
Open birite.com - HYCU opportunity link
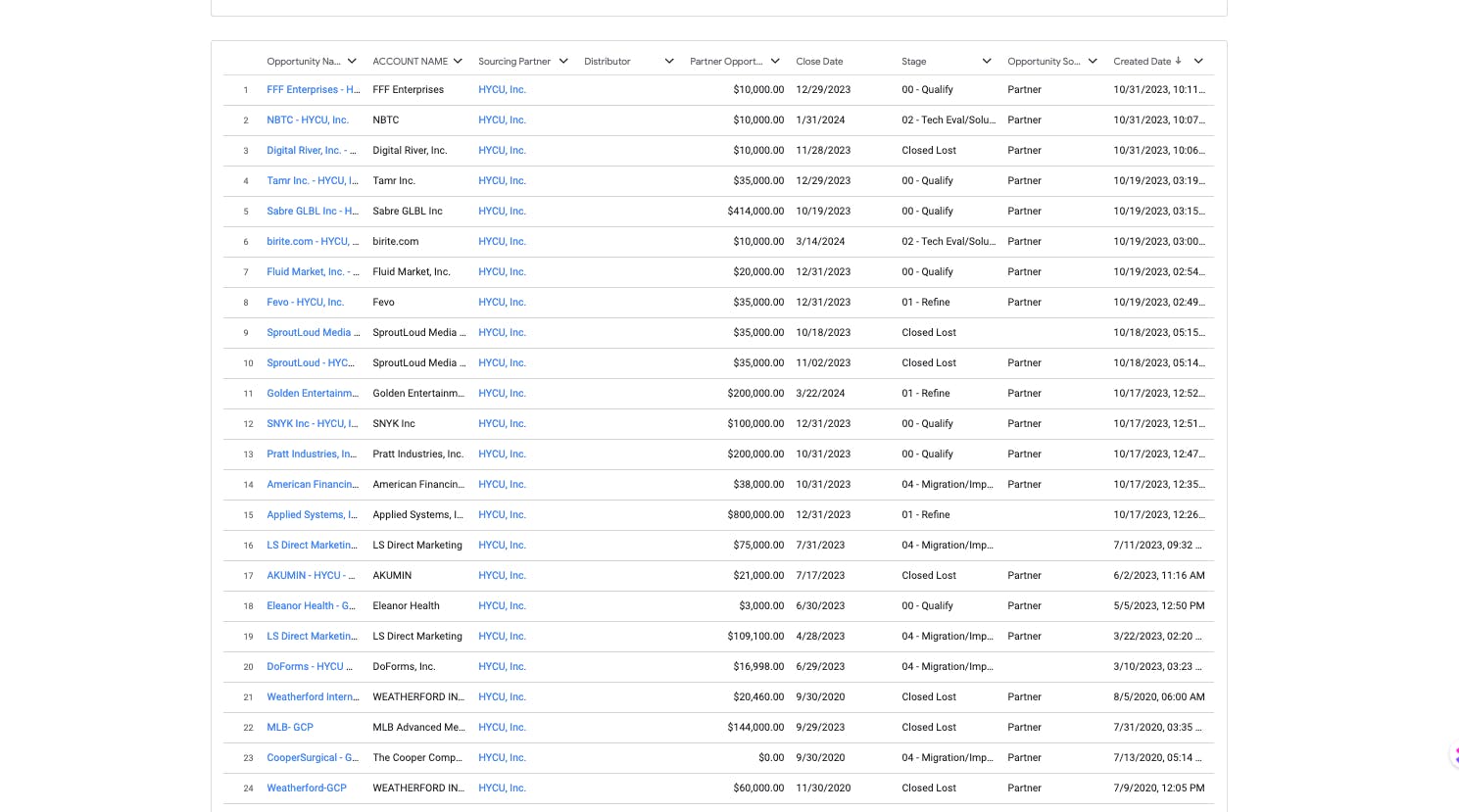[x=314, y=241]
